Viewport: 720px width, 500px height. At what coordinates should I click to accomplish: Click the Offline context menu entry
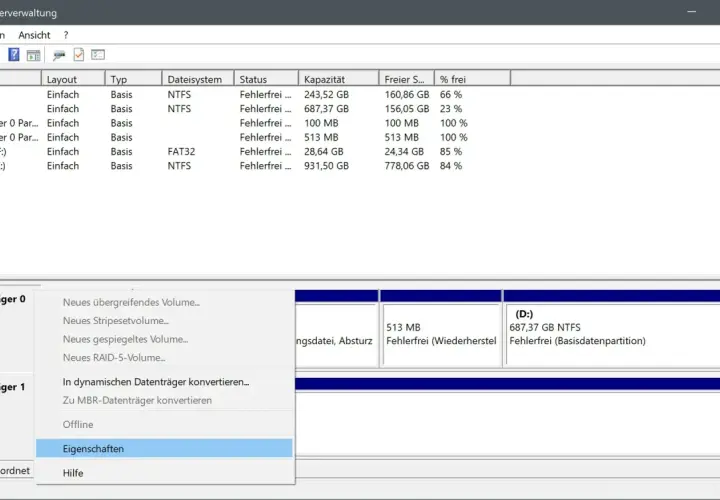[164, 425]
